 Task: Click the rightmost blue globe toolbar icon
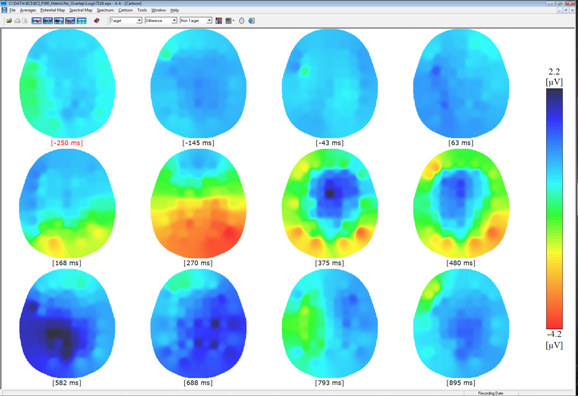pos(251,21)
